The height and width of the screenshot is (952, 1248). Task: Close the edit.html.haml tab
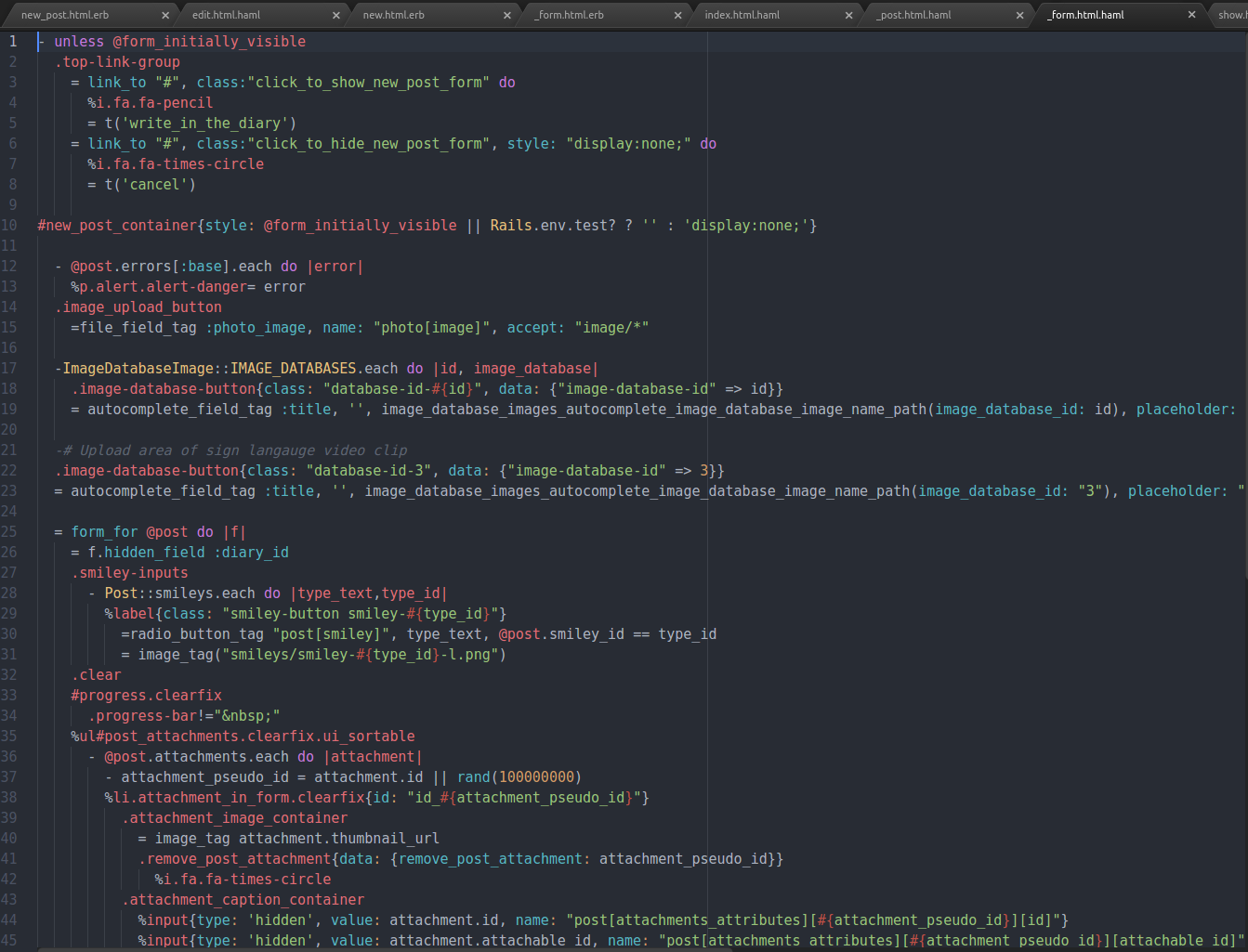click(x=336, y=15)
